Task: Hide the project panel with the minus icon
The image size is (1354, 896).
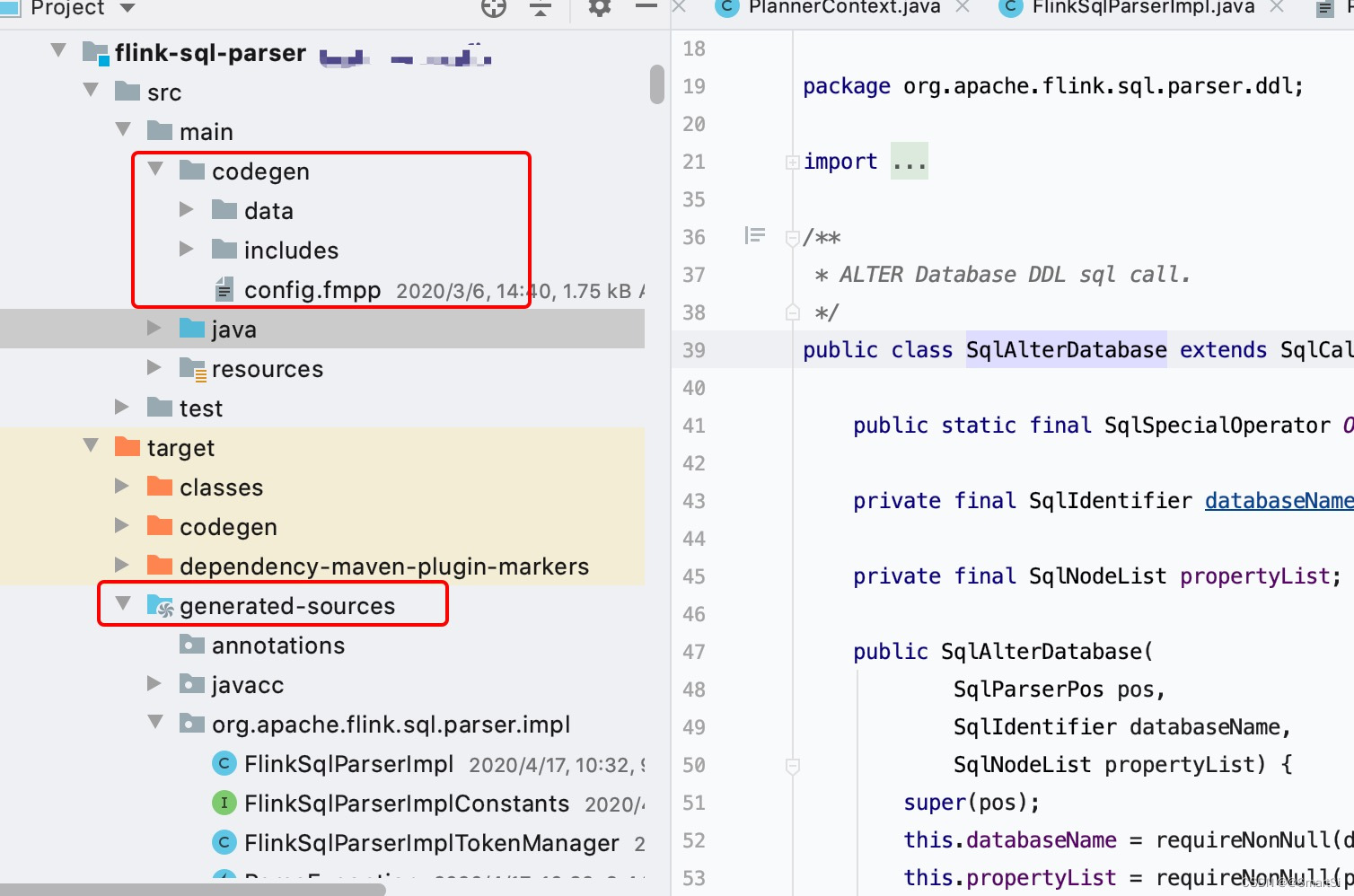Action: coord(646,6)
